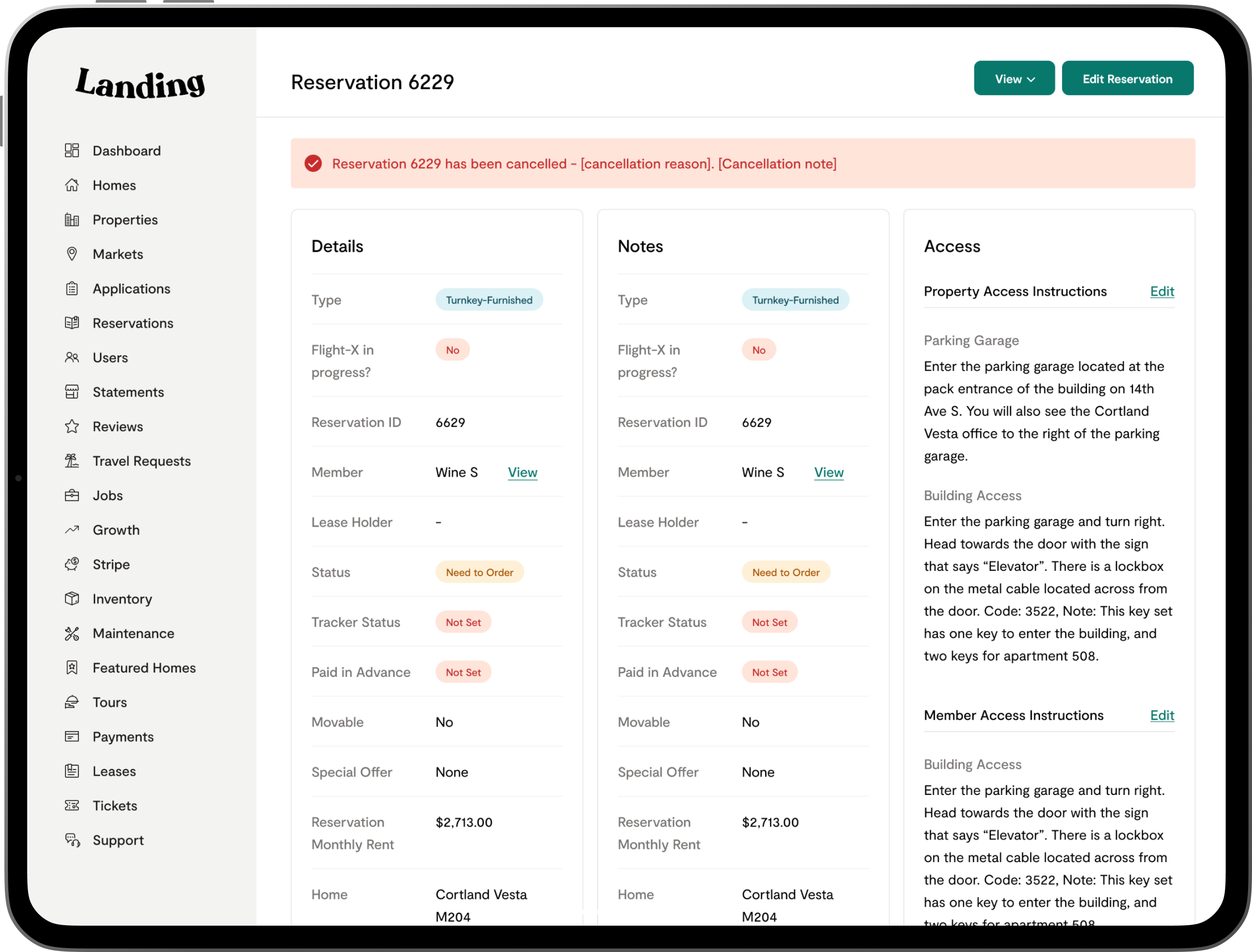1252x952 pixels.
Task: Select Featured Homes in the sidebar
Action: (x=144, y=668)
